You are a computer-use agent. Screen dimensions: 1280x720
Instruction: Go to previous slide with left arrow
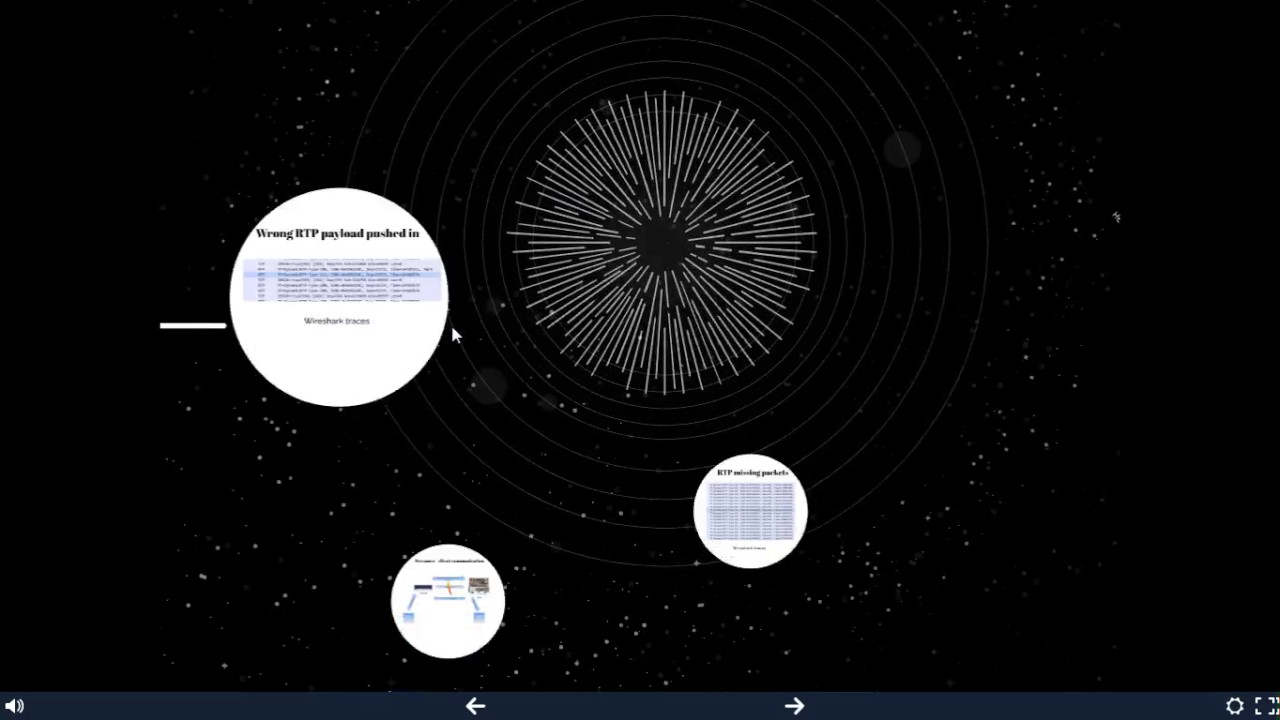coord(475,706)
